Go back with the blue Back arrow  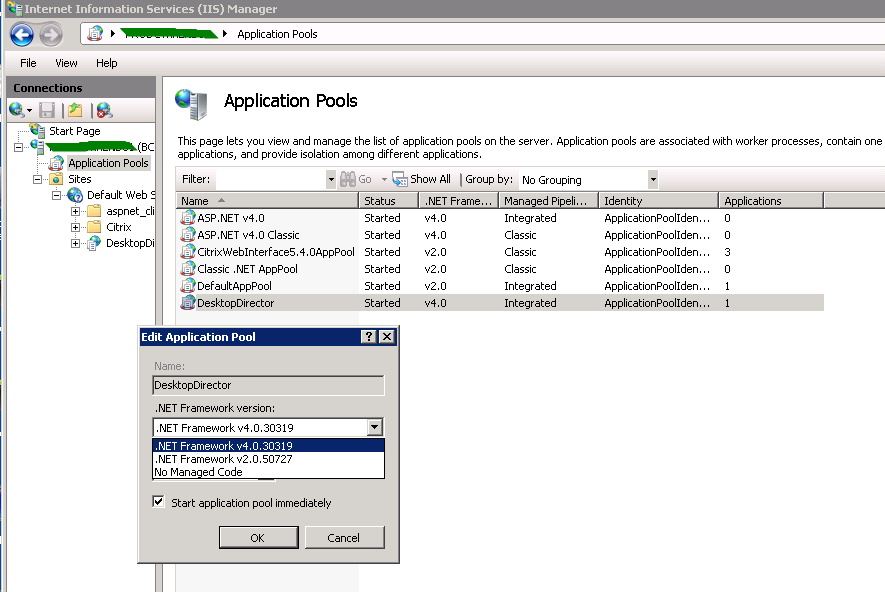click(22, 34)
